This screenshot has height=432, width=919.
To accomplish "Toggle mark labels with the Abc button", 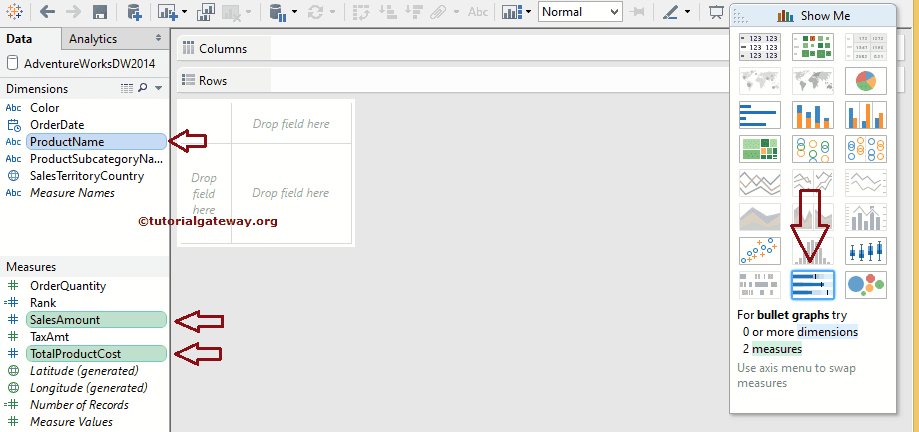I will pos(478,12).
